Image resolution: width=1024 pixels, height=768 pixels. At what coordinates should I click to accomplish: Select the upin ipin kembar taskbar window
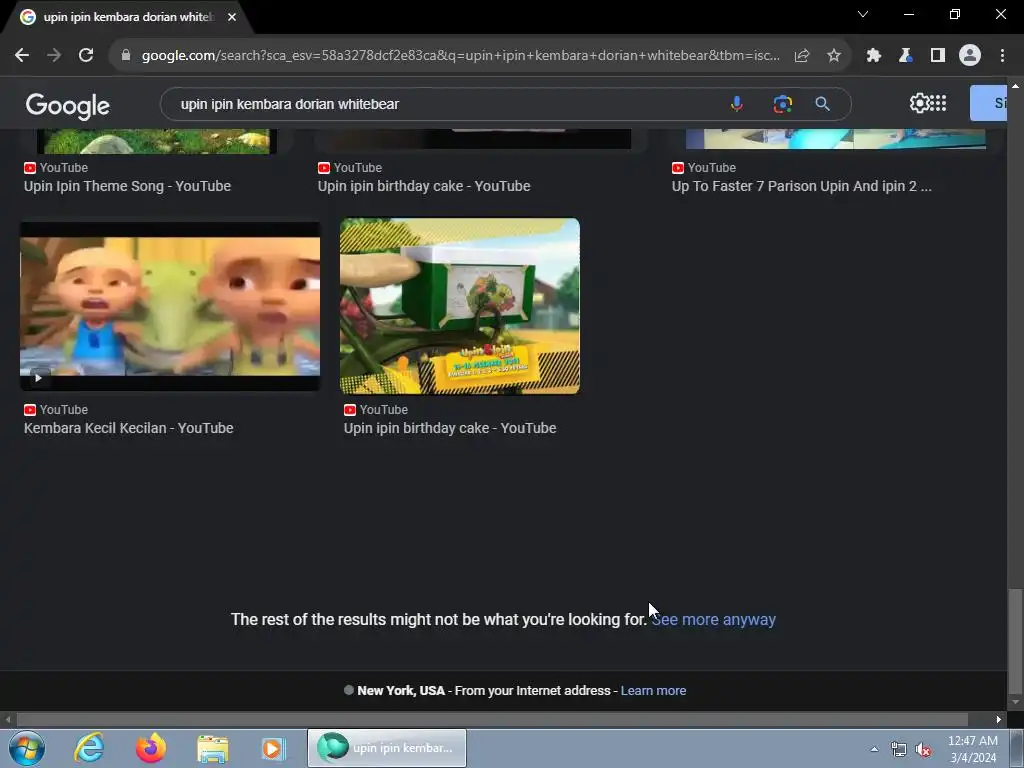click(387, 748)
